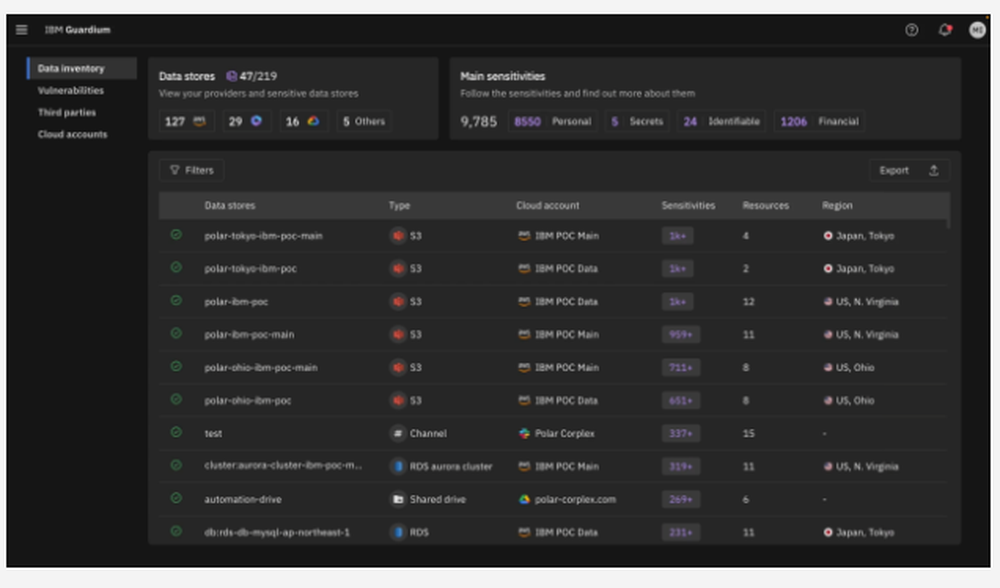
Task: Select the 5 Secrets sensitivity chip
Action: point(637,121)
